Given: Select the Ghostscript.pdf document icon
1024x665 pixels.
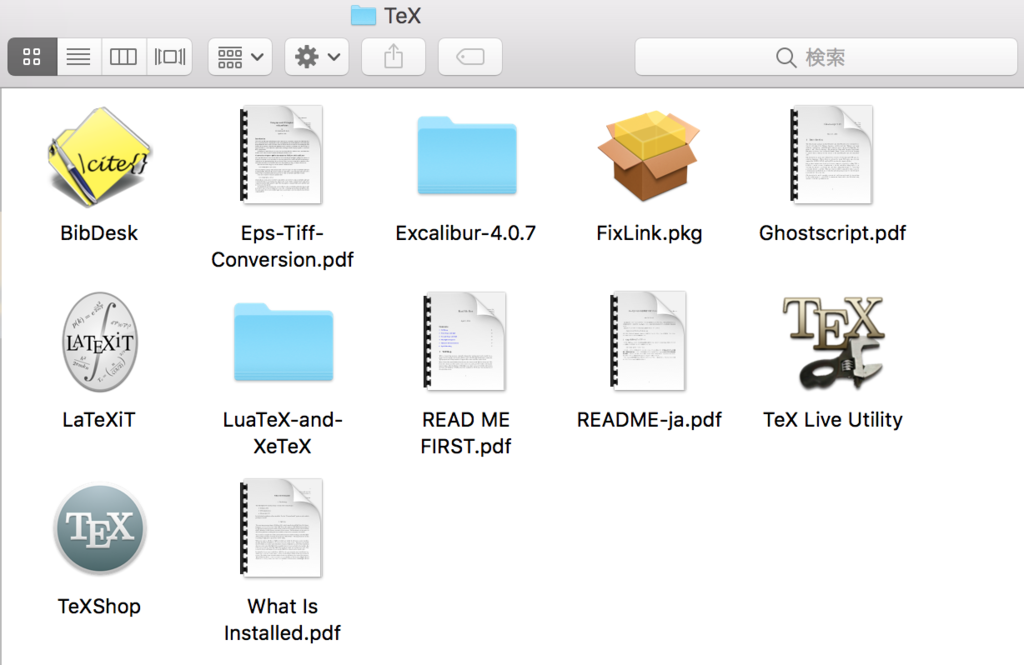Looking at the screenshot, I should pos(832,155).
